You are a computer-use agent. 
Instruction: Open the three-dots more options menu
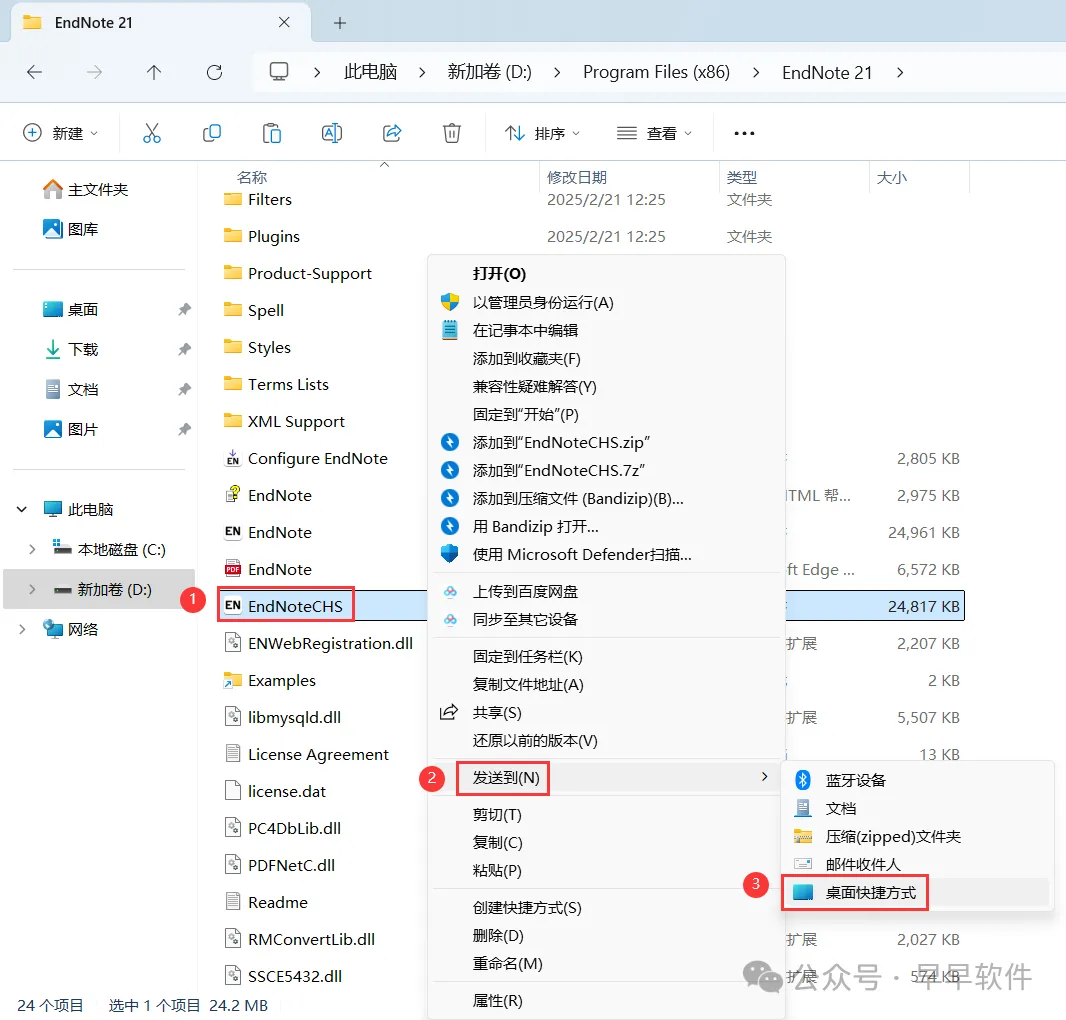click(x=744, y=133)
